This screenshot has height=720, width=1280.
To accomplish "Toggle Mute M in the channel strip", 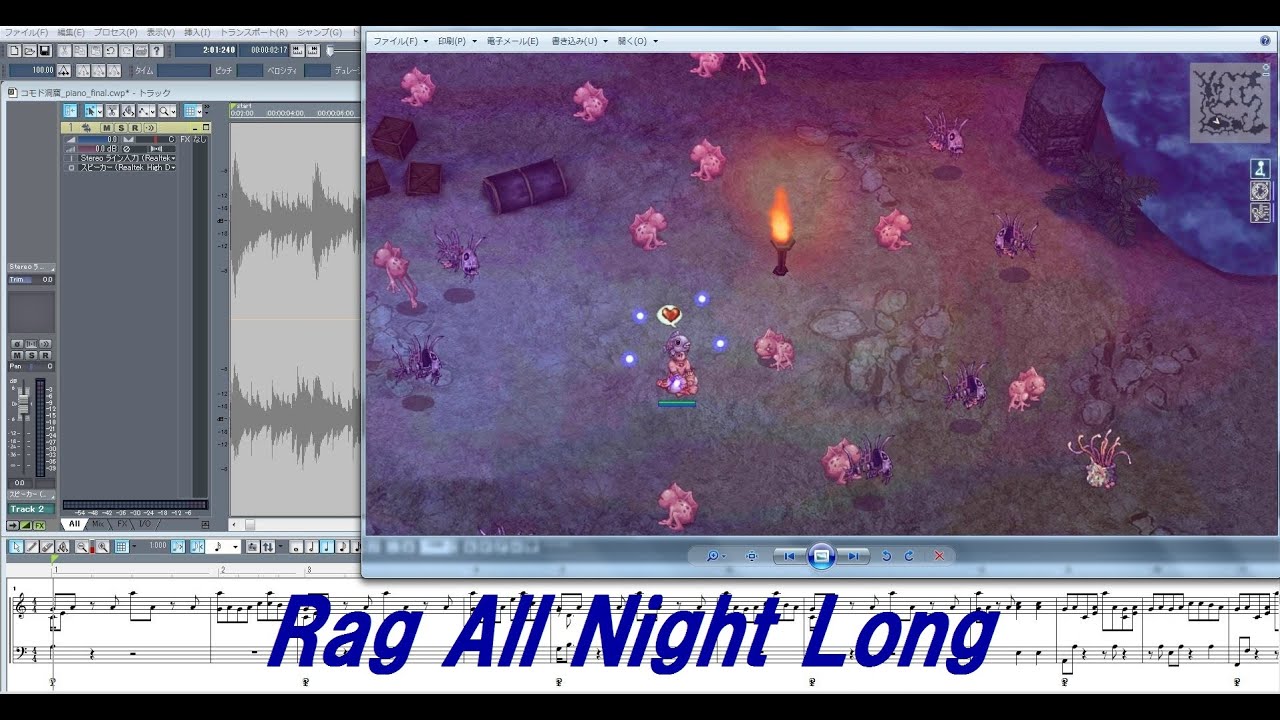I will point(17,355).
